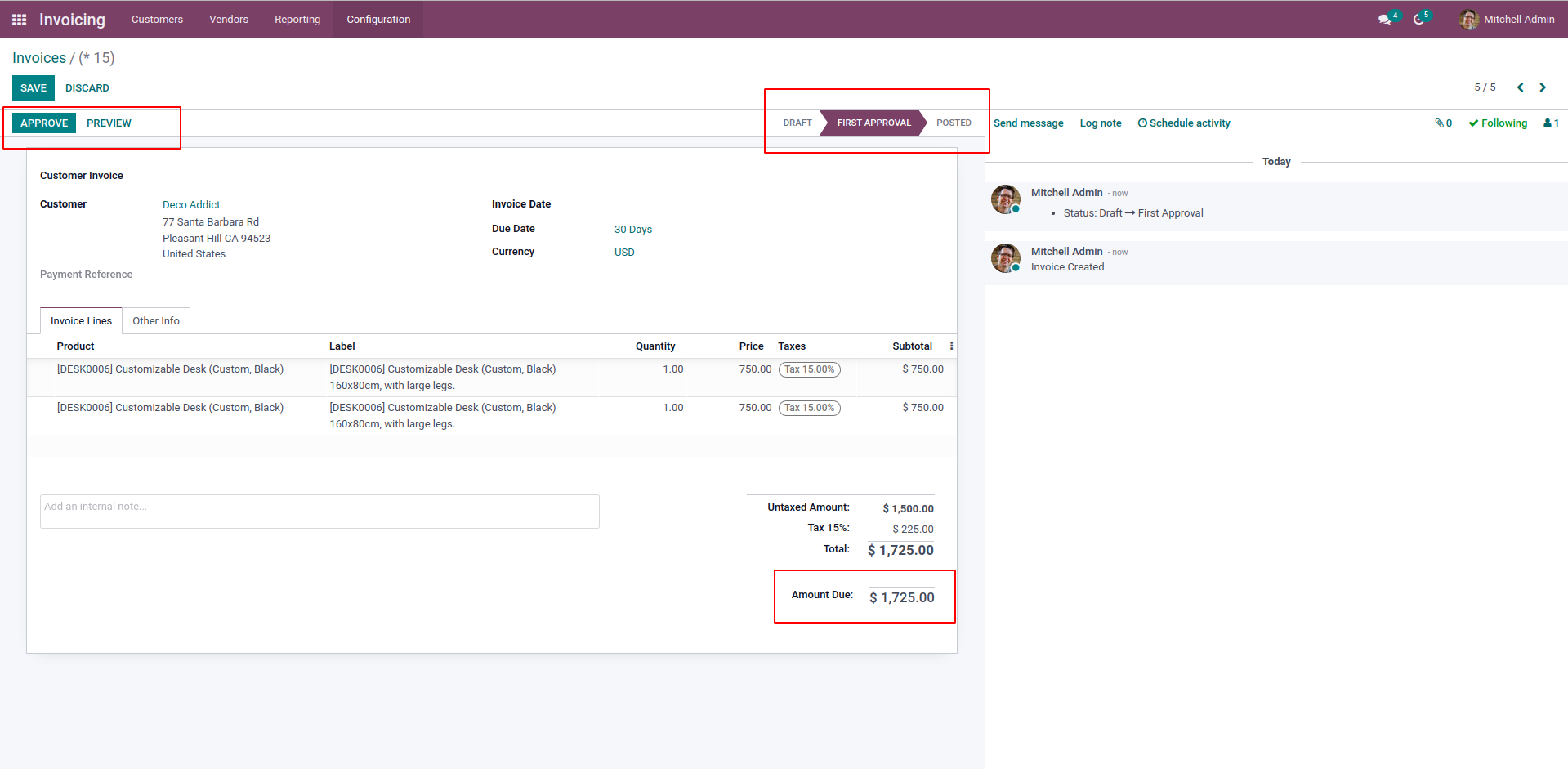Open activities clock icon in navbar
This screenshot has width=1568, height=769.
tap(1418, 20)
